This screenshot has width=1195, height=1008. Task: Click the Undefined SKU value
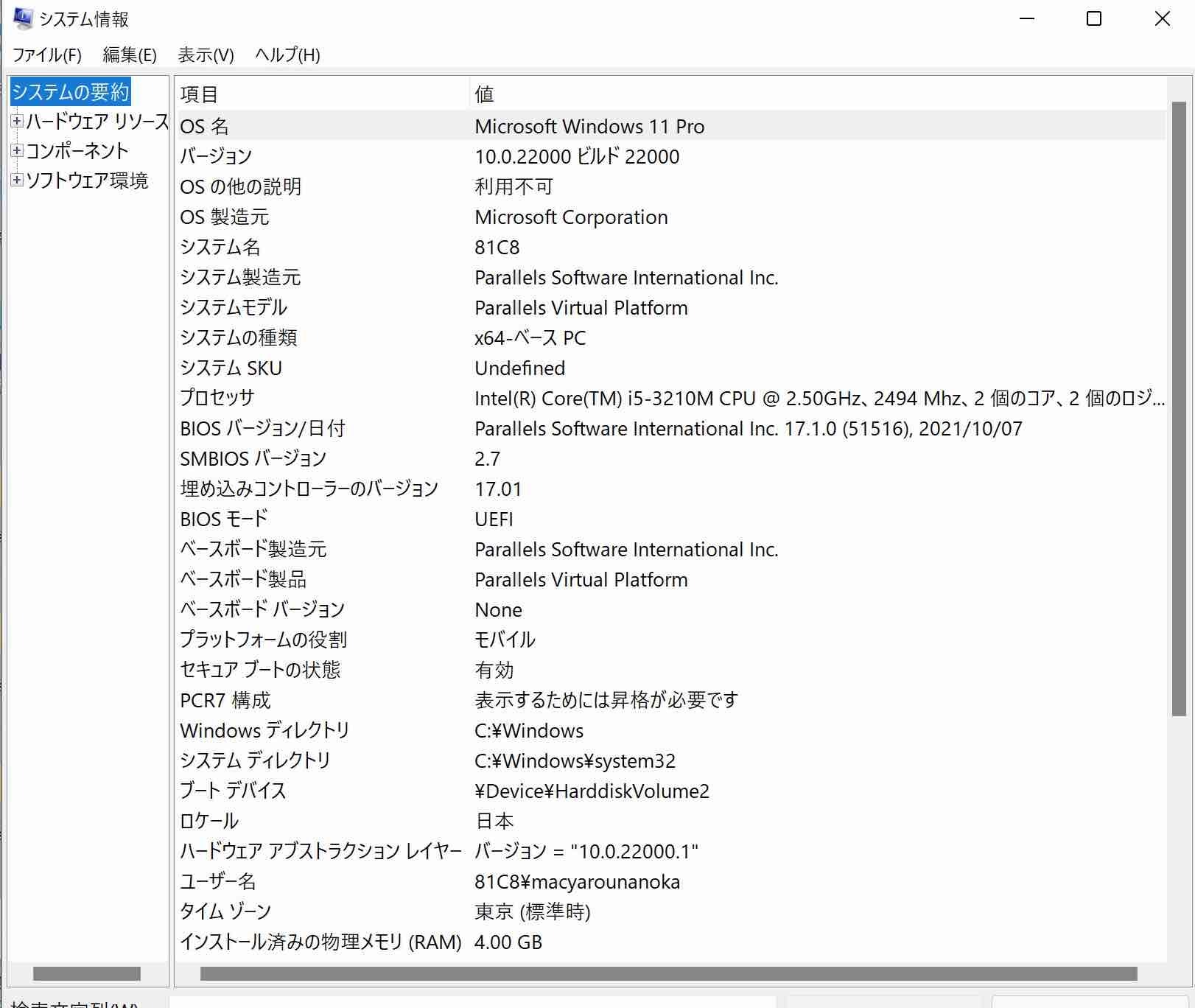coord(520,368)
